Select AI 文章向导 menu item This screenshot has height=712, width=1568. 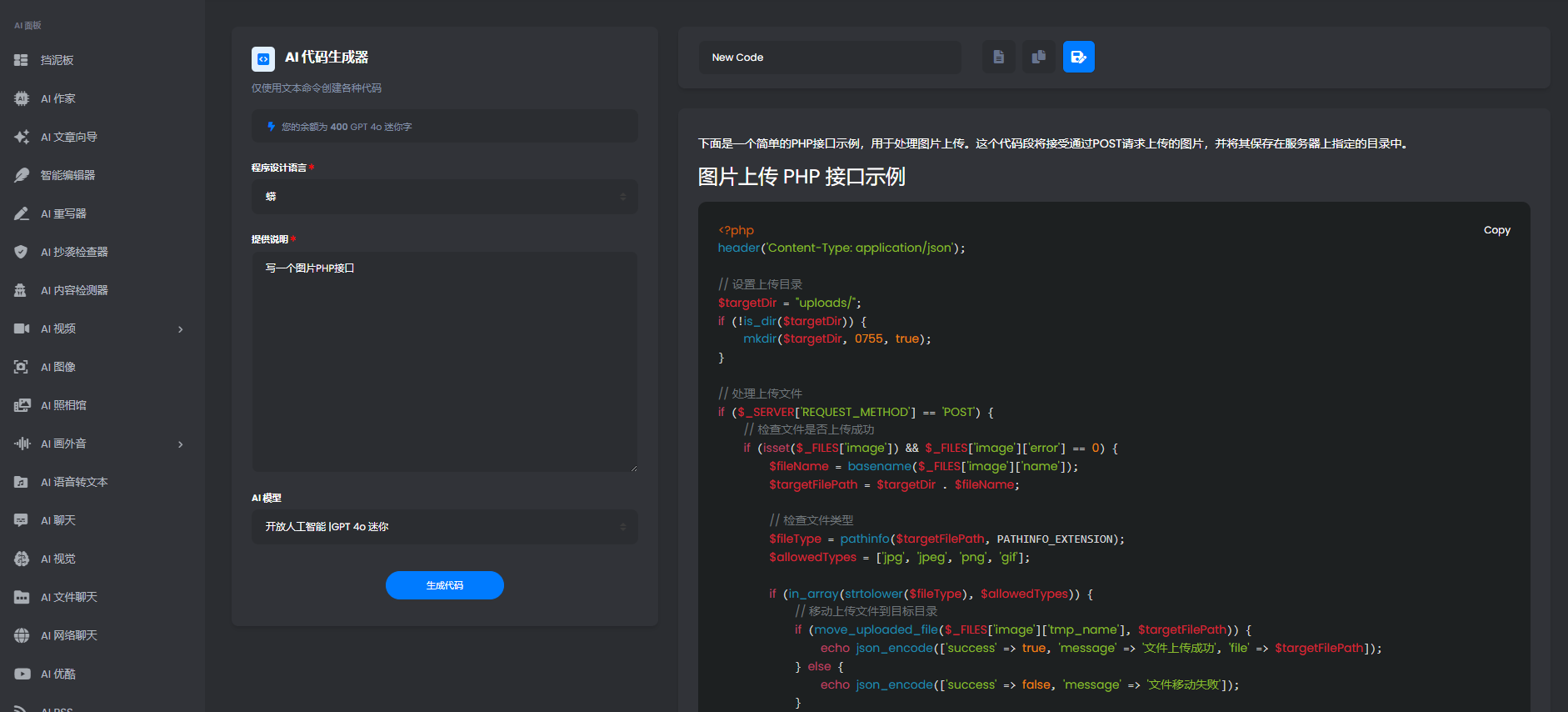(x=69, y=137)
